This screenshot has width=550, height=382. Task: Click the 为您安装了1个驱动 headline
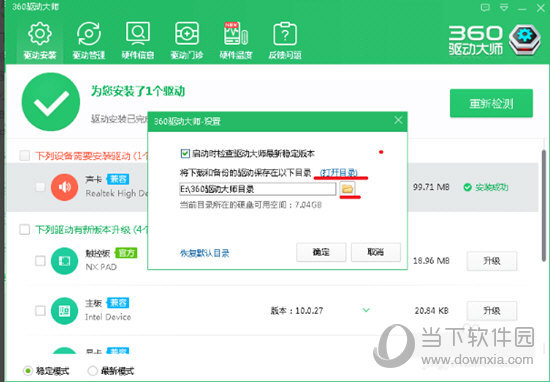click(x=138, y=91)
